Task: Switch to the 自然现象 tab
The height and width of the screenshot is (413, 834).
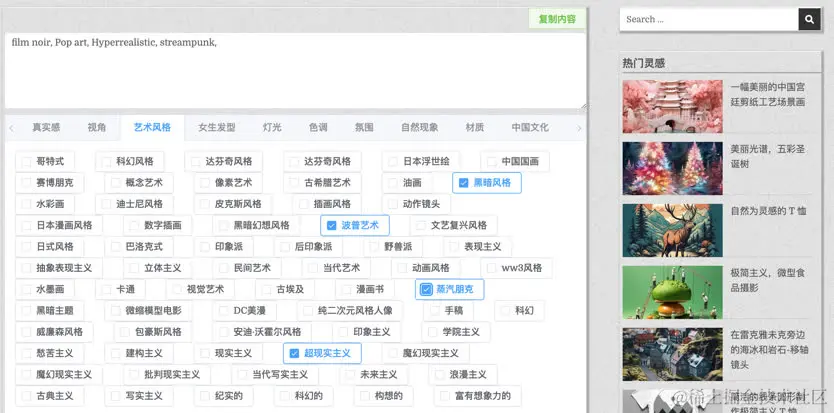Action: coord(420,128)
